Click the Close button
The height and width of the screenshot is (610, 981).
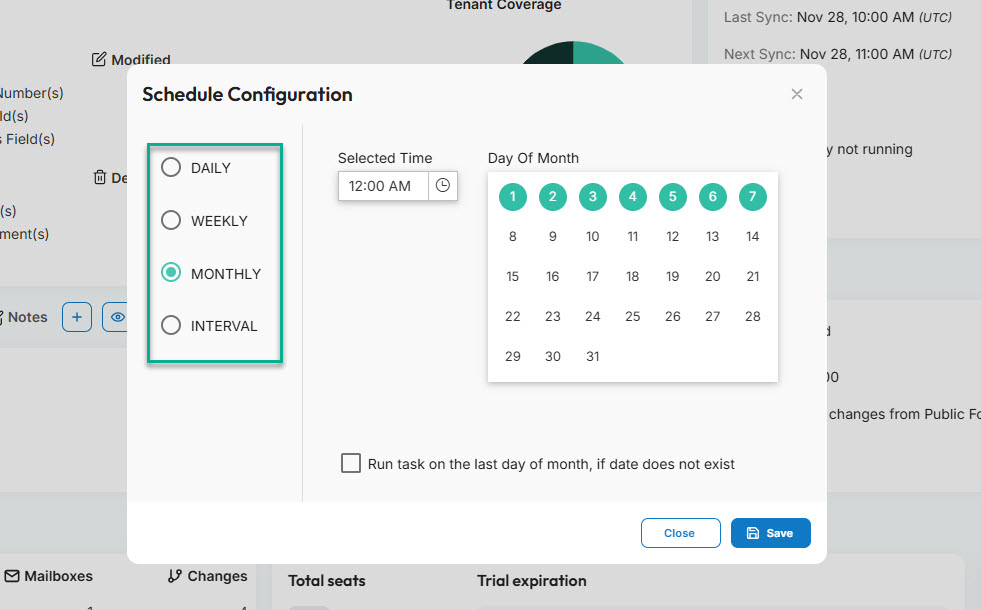tap(680, 533)
